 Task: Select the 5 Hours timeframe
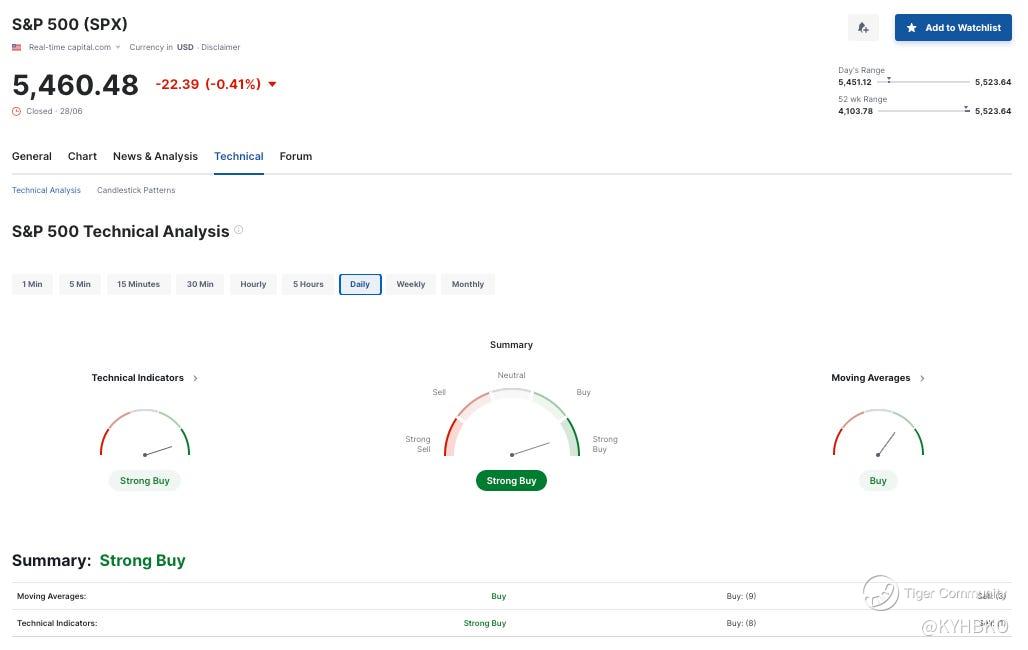click(x=308, y=284)
